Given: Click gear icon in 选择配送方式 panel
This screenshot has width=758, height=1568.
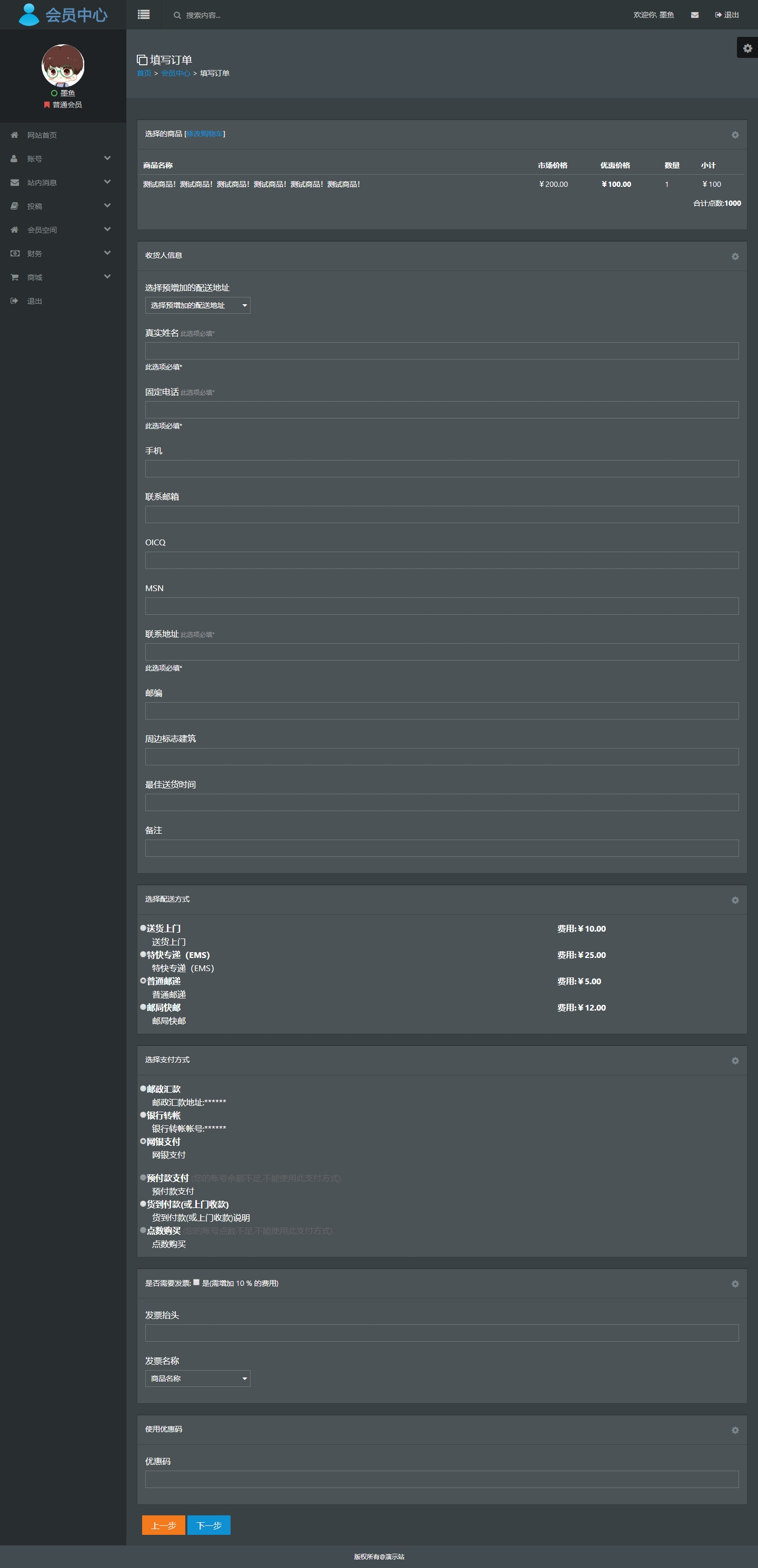Looking at the screenshot, I should tap(735, 900).
